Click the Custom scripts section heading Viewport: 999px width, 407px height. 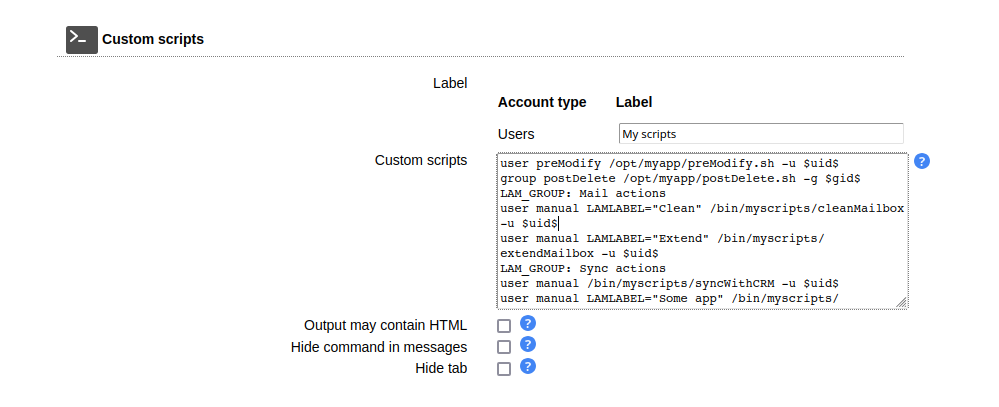tap(153, 40)
